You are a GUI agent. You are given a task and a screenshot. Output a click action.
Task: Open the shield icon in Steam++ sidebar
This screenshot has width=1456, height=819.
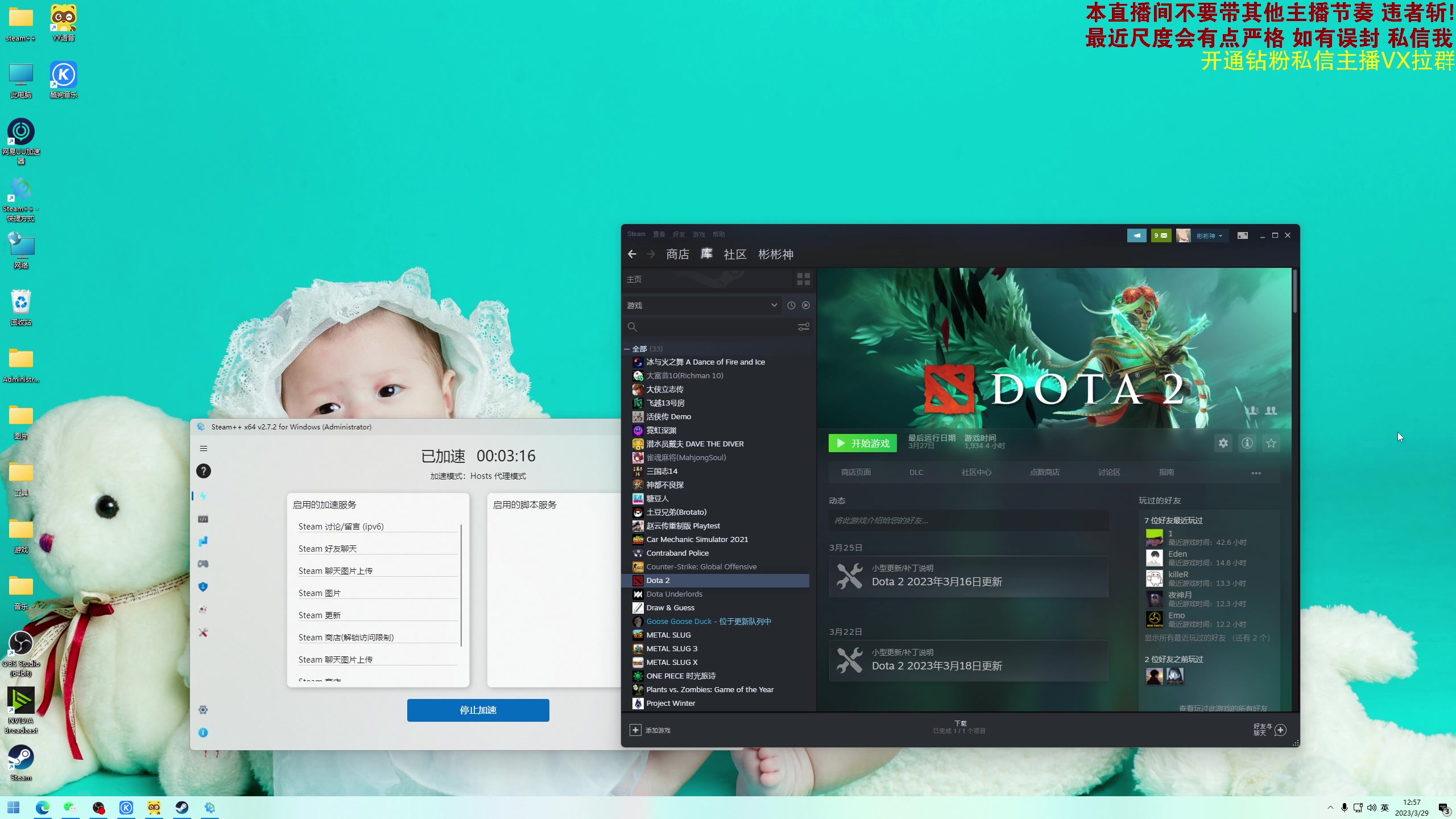(203, 586)
